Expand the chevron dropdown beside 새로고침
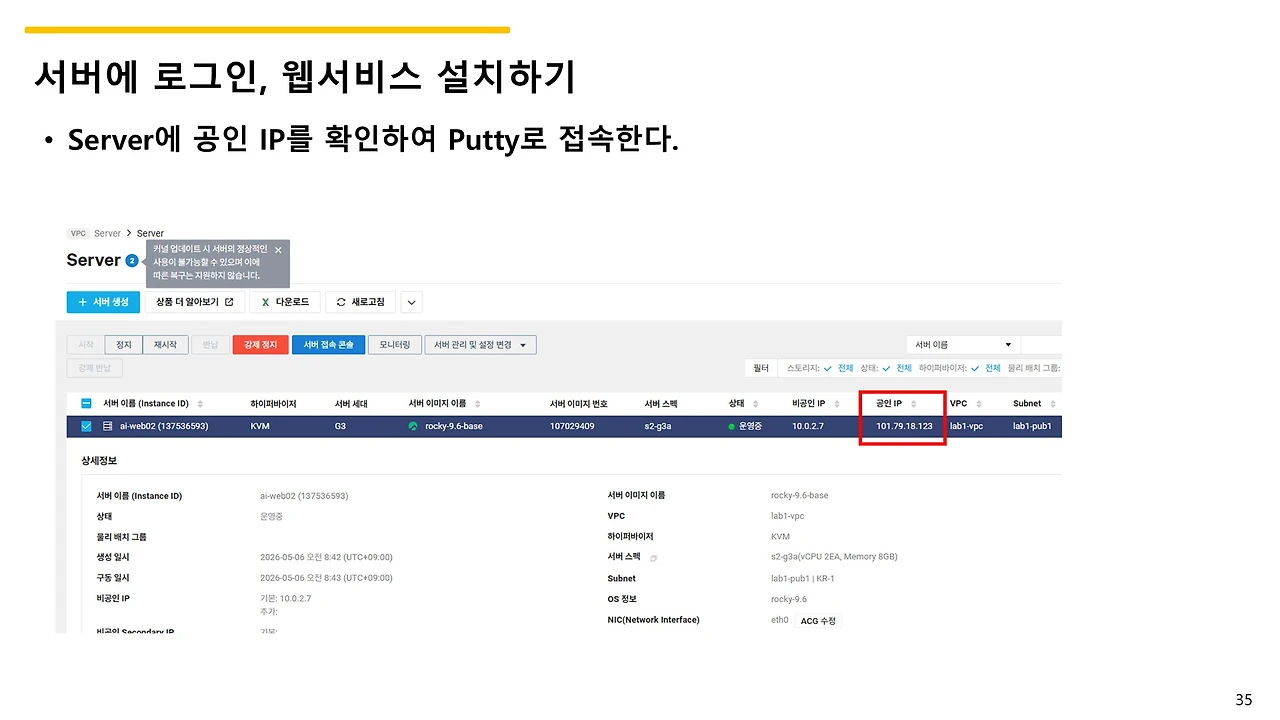The image size is (1280, 720). (x=411, y=302)
